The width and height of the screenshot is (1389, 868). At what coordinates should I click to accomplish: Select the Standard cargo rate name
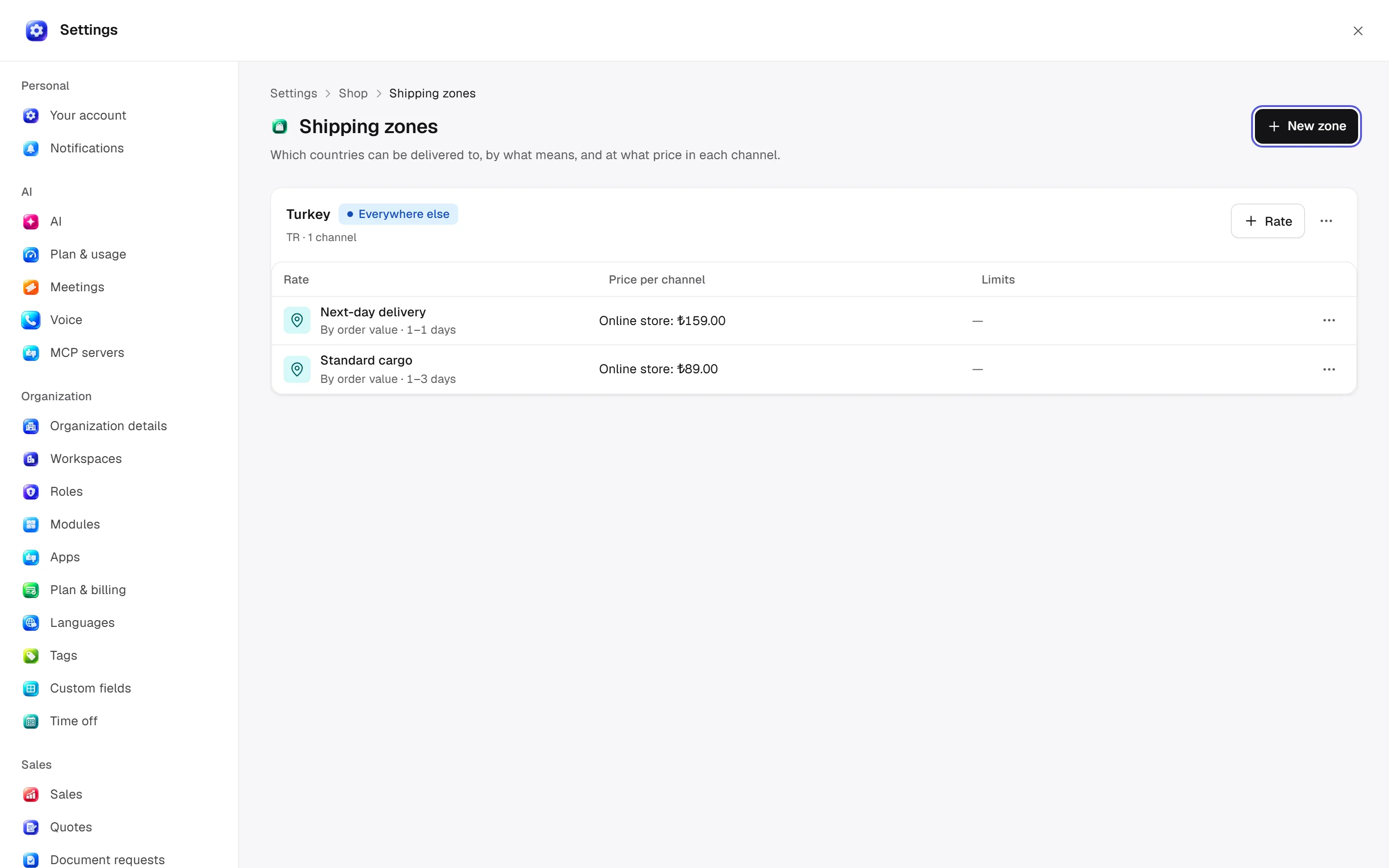[x=366, y=360]
